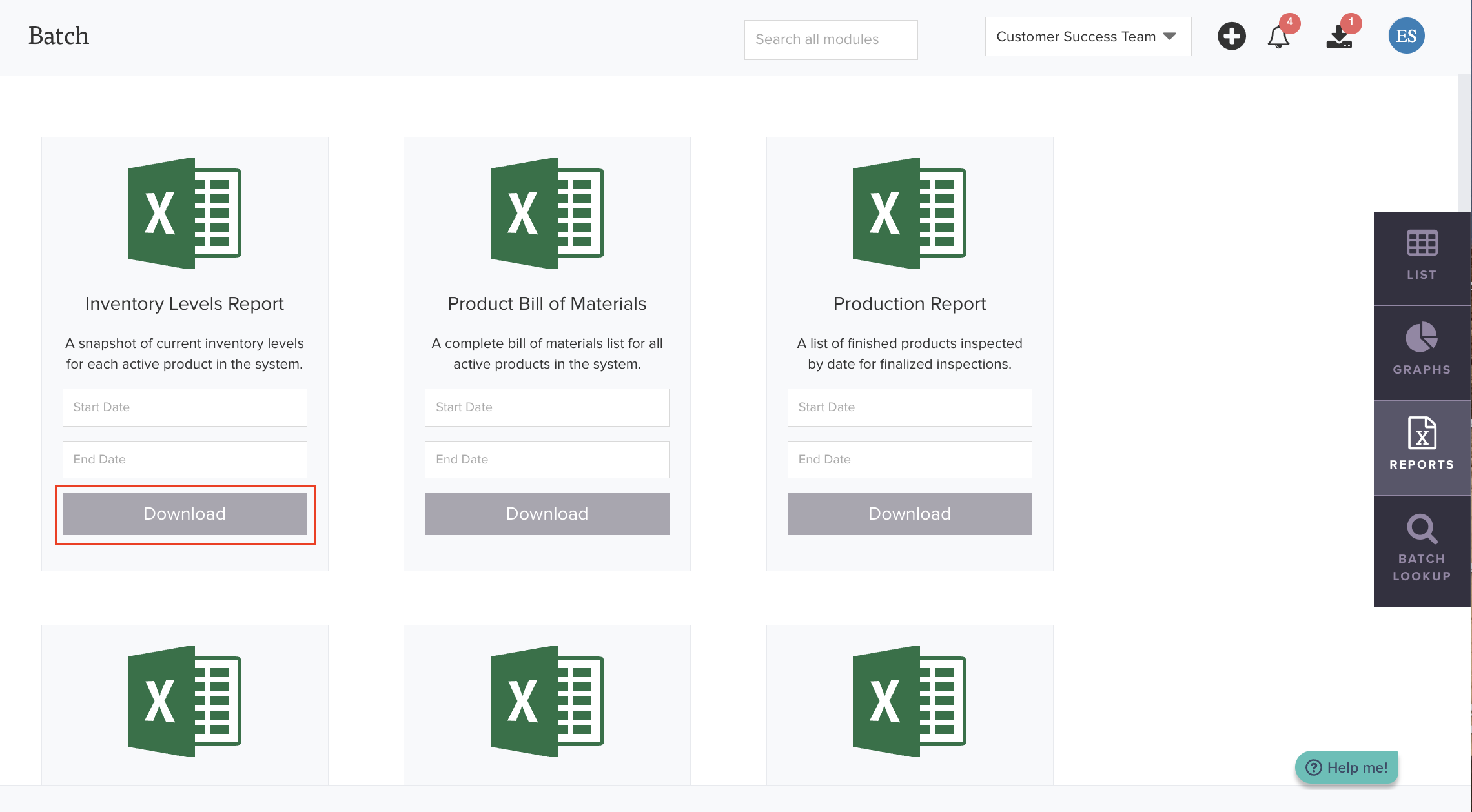Viewport: 1472px width, 812px height.
Task: Open the Batch Lookup tab
Action: (1422, 549)
